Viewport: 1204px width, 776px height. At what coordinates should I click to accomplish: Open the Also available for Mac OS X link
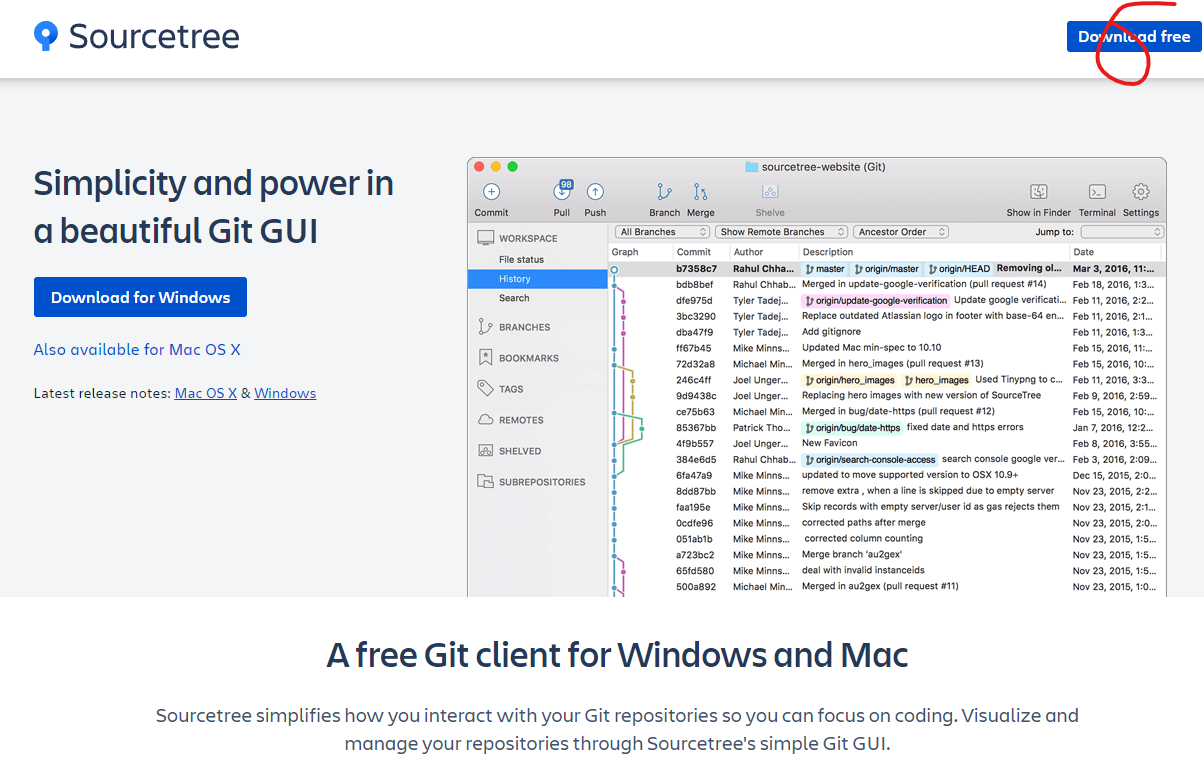coord(137,349)
